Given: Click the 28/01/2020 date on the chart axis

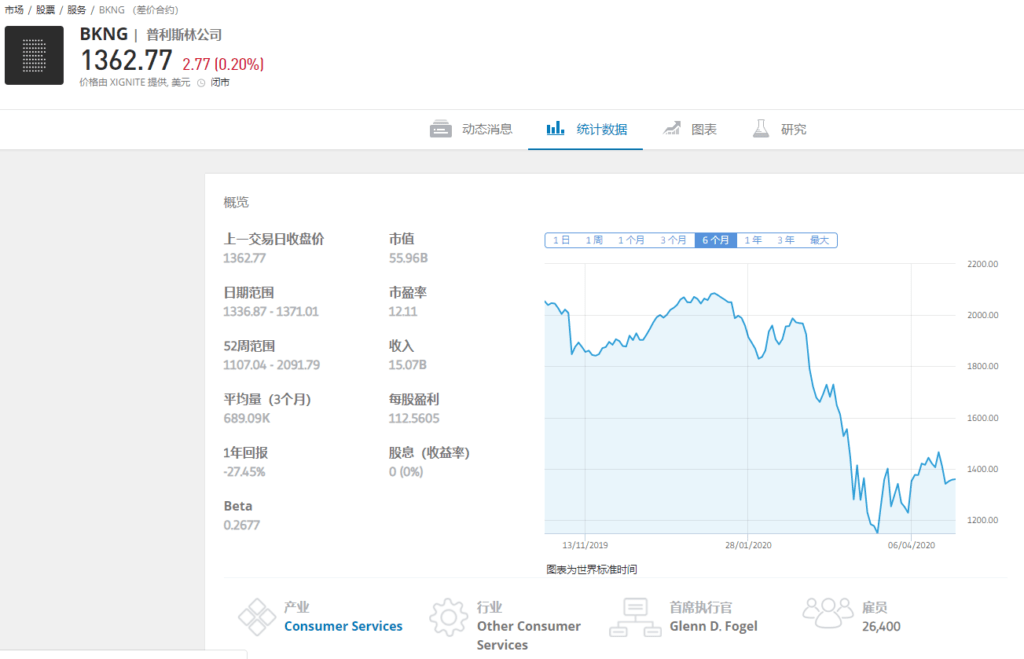Looking at the screenshot, I should click(748, 545).
